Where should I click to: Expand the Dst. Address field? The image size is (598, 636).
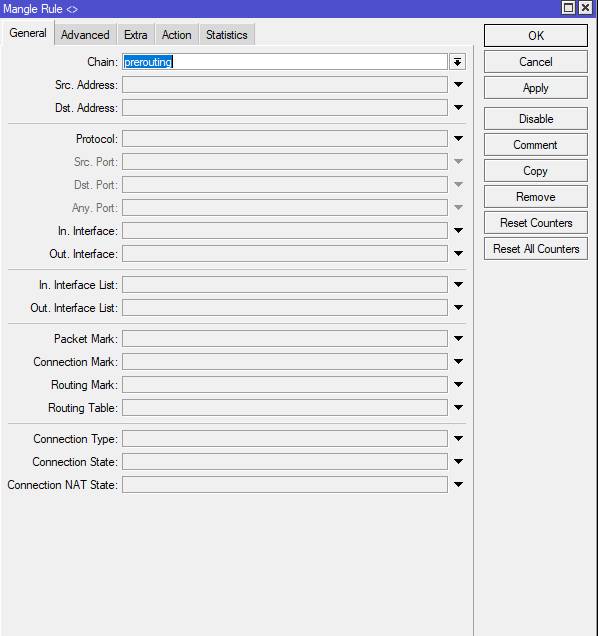tap(458, 108)
